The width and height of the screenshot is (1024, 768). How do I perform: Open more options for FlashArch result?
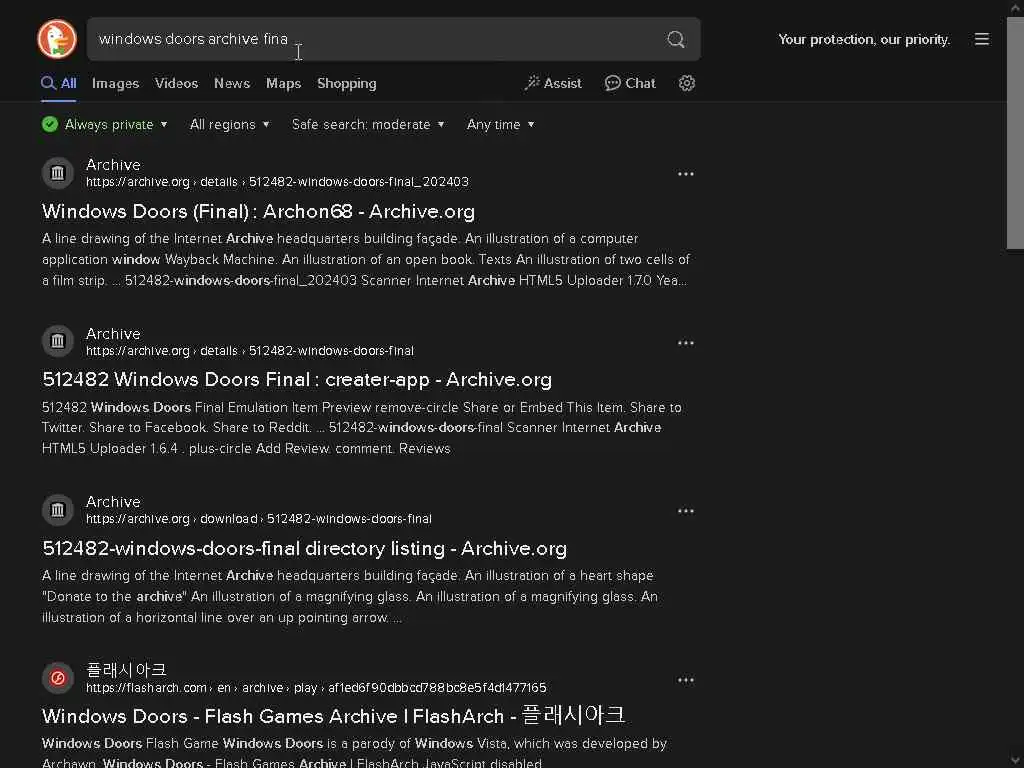click(x=686, y=680)
